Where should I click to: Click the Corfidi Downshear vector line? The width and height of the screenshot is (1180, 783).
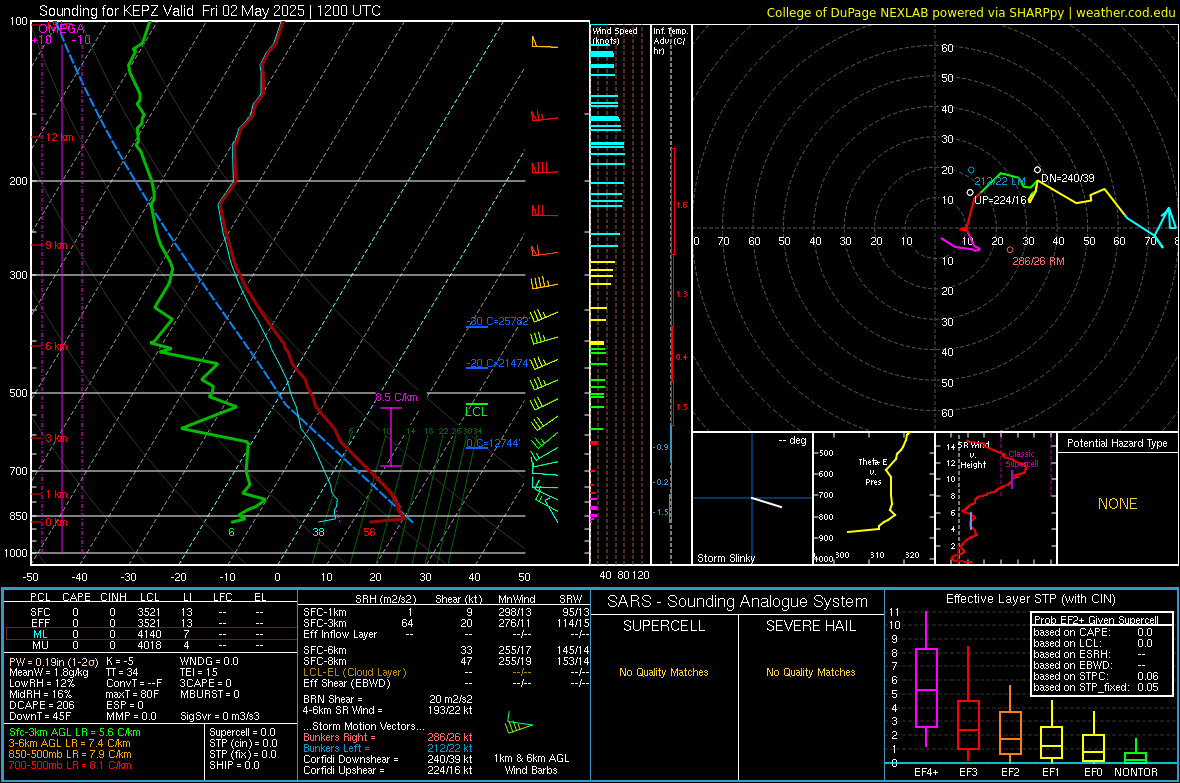point(388,759)
